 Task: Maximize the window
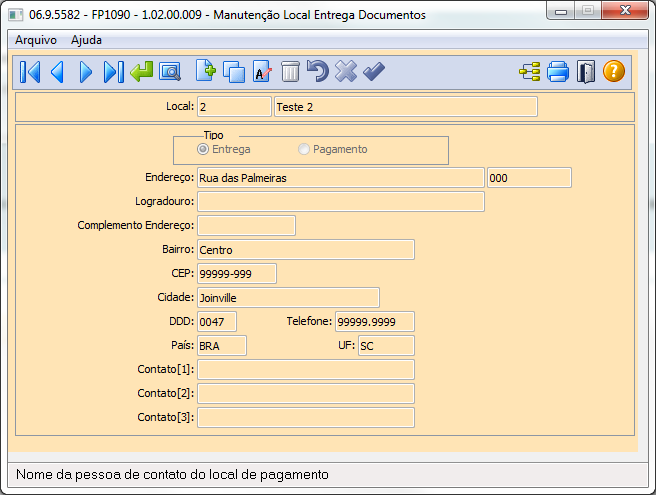click(x=588, y=10)
